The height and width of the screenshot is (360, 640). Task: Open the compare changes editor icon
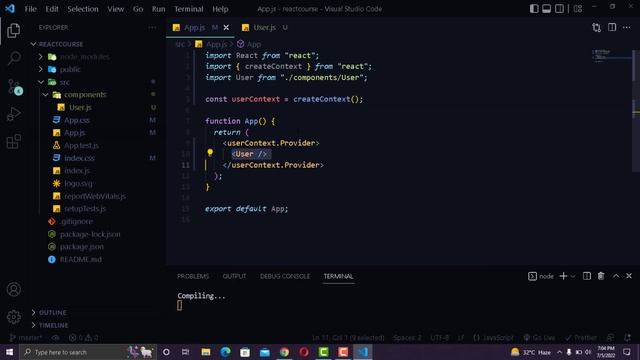[x=596, y=27]
